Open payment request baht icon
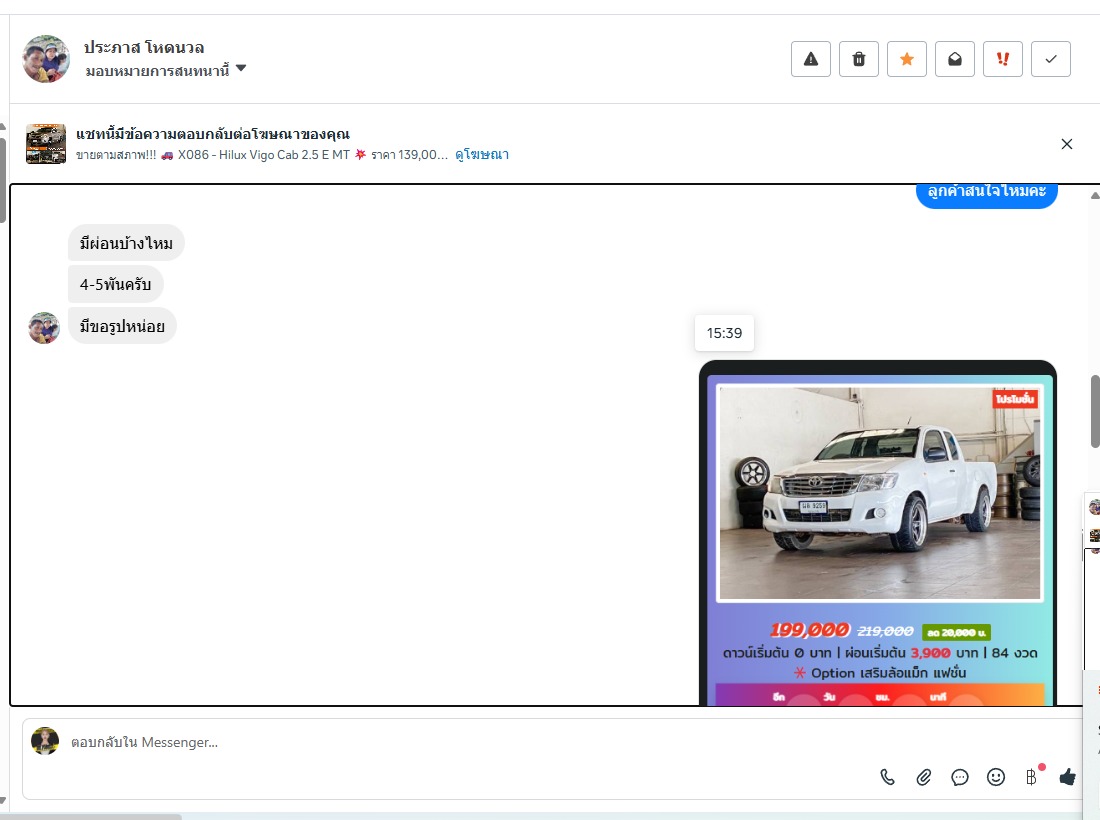The width and height of the screenshot is (1100, 820). (x=1031, y=777)
